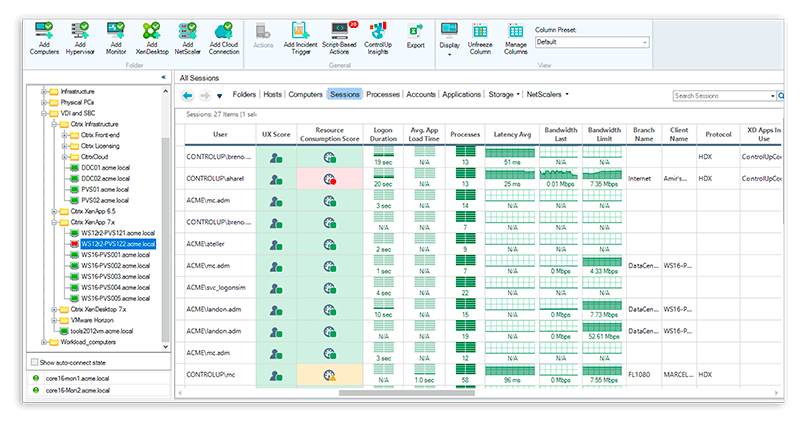
Task: Sort by Protocol column header
Action: coord(718,135)
